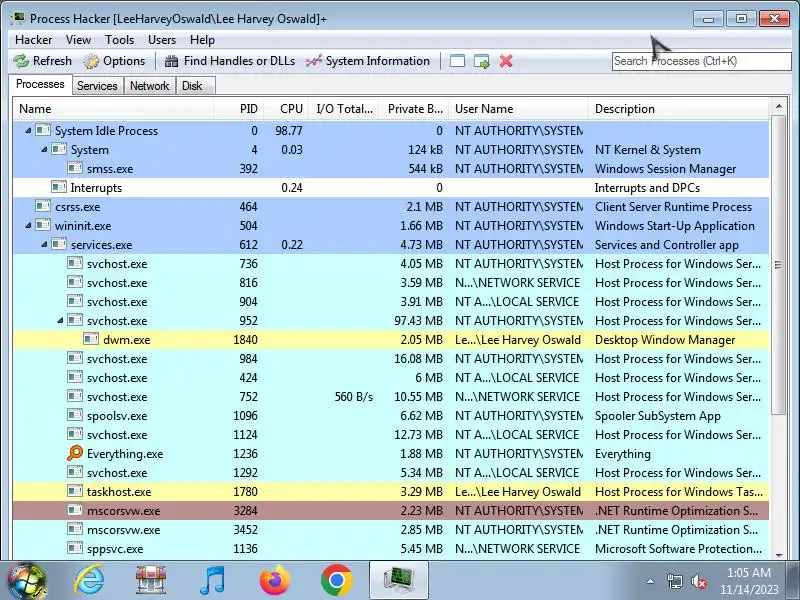Click the vertical scrollbar thumb
The image size is (800, 600).
[x=778, y=264]
